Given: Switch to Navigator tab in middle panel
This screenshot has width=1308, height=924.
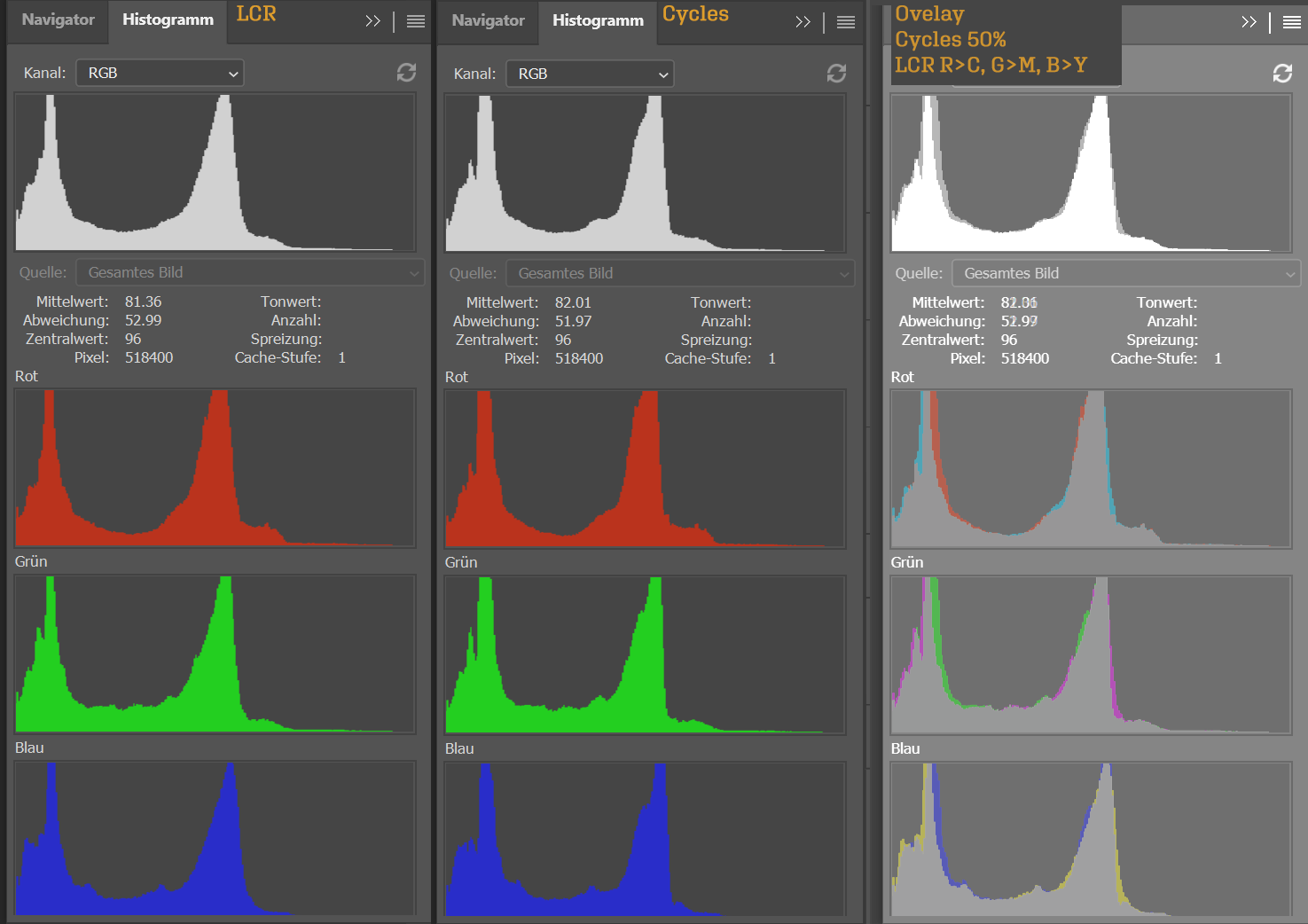Looking at the screenshot, I should [x=488, y=20].
